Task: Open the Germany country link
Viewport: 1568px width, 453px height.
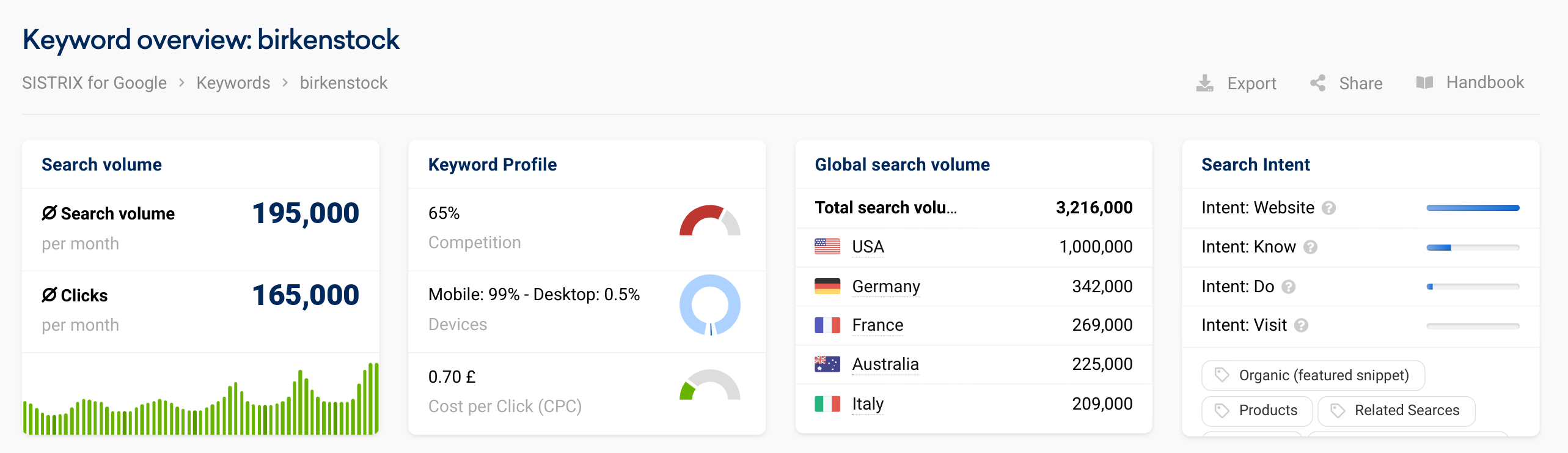Action: click(x=886, y=286)
